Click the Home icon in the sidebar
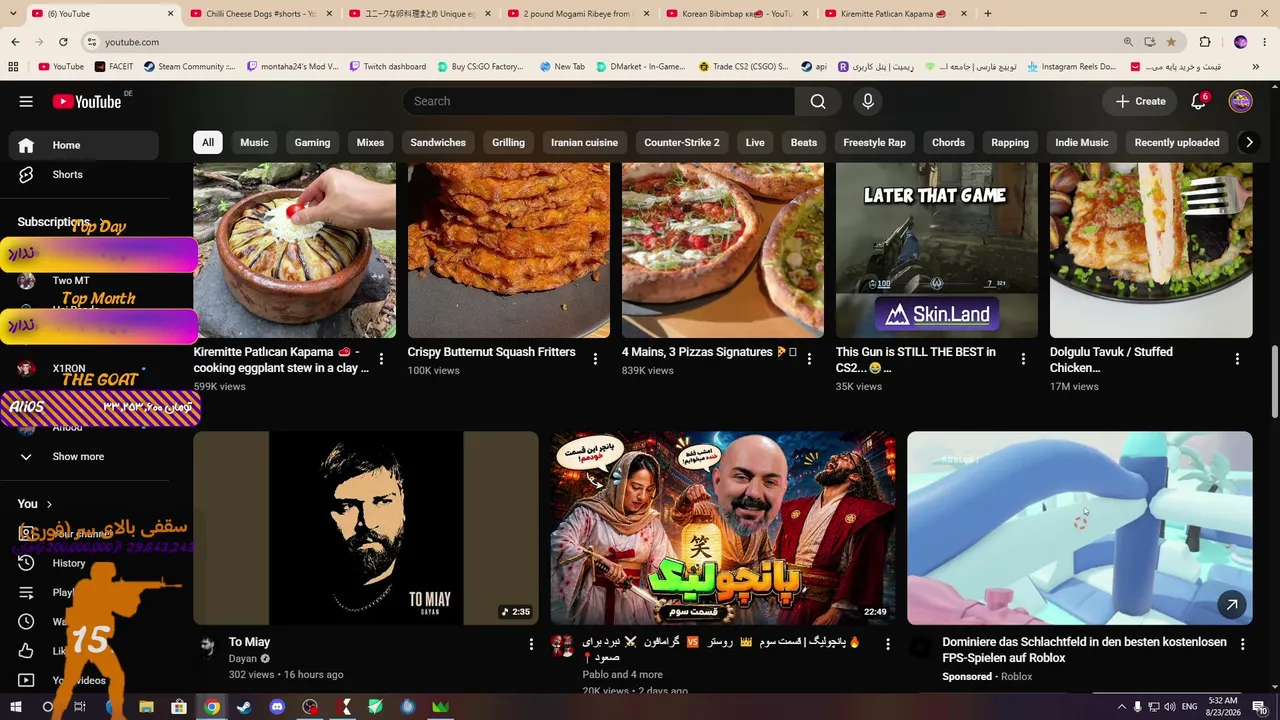 tap(26, 145)
